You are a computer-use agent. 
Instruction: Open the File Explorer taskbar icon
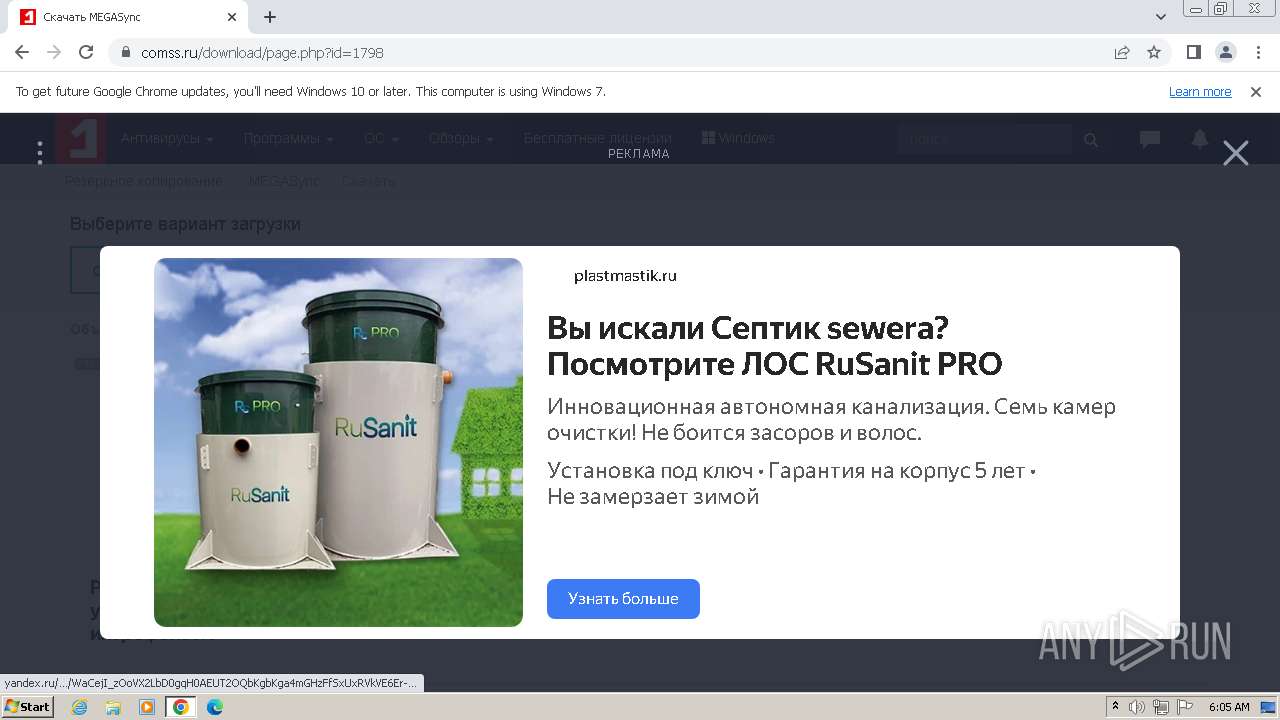click(x=113, y=707)
